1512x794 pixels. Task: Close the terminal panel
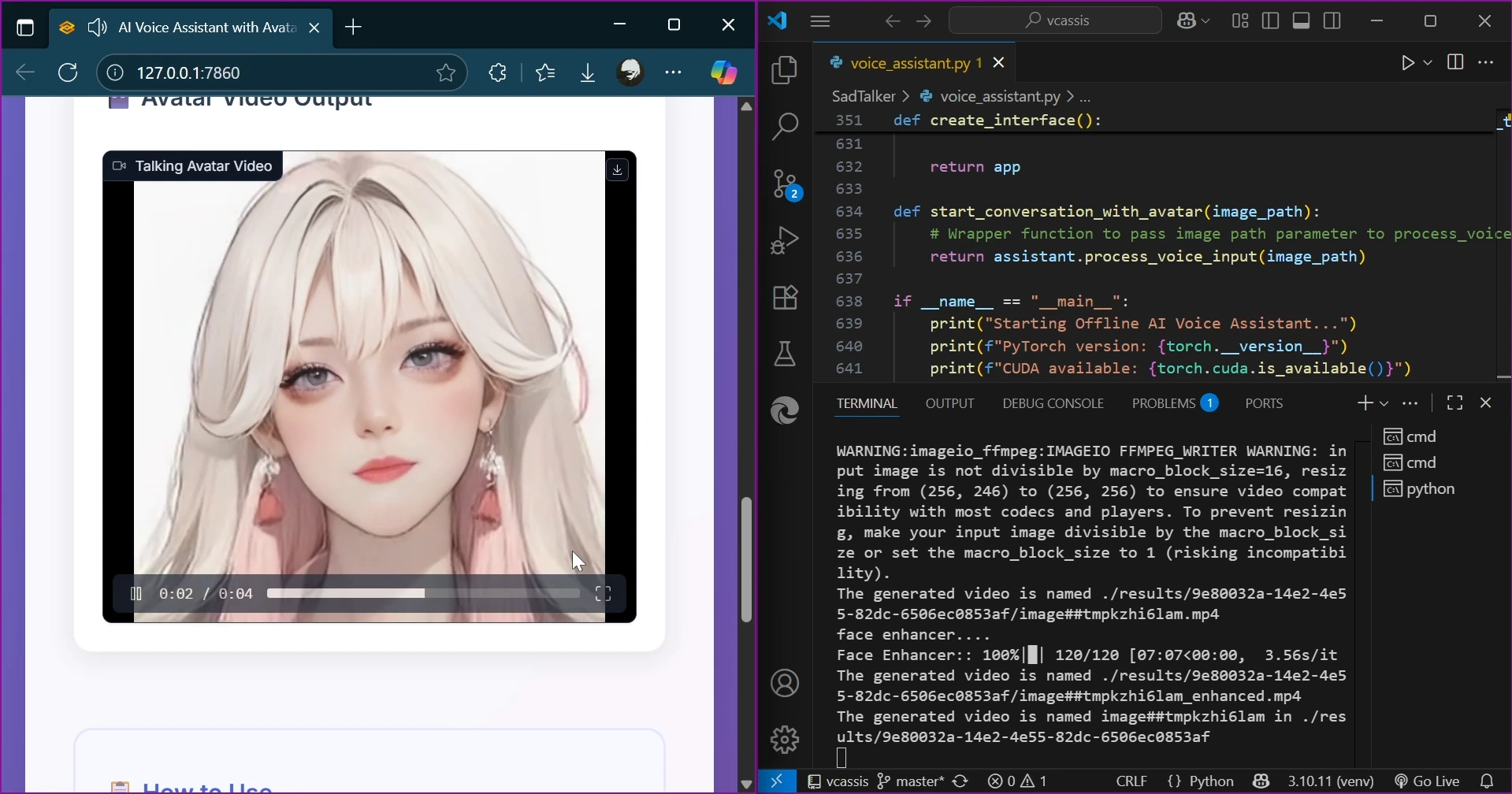[1487, 404]
